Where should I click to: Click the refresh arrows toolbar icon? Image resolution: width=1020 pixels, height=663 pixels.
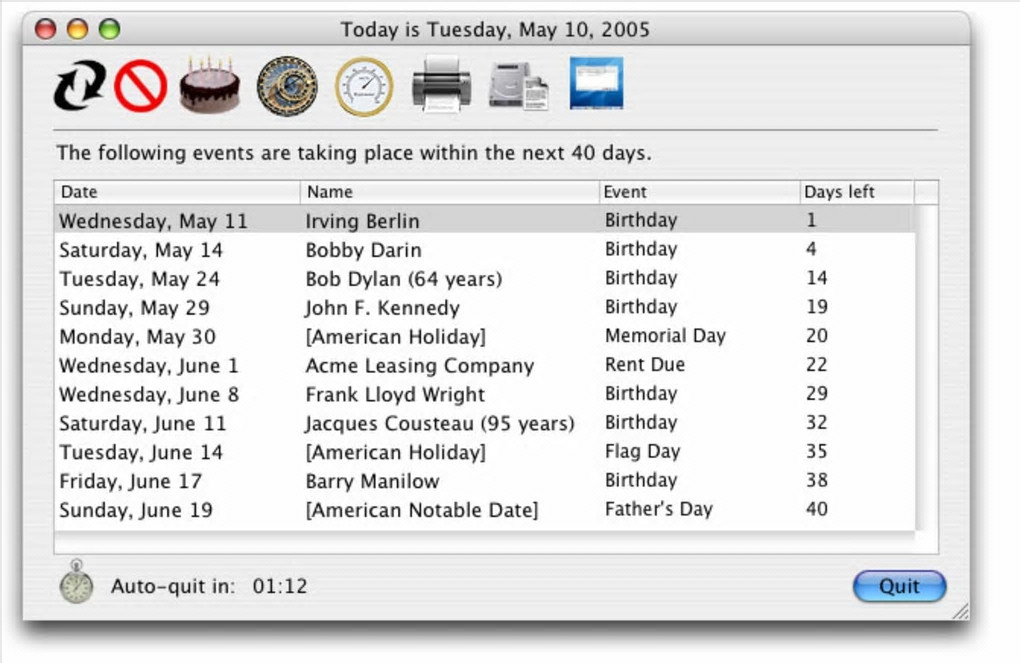pos(79,86)
